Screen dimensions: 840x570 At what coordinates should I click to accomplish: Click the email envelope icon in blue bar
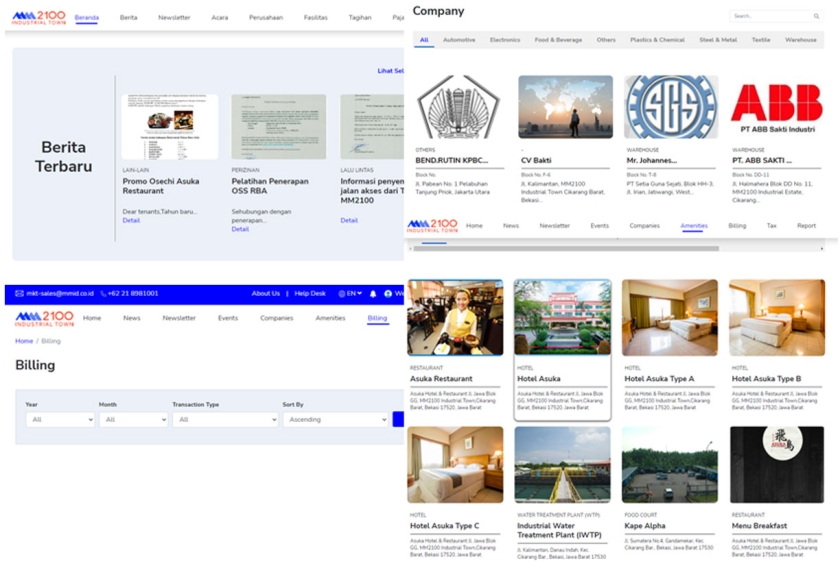19,294
